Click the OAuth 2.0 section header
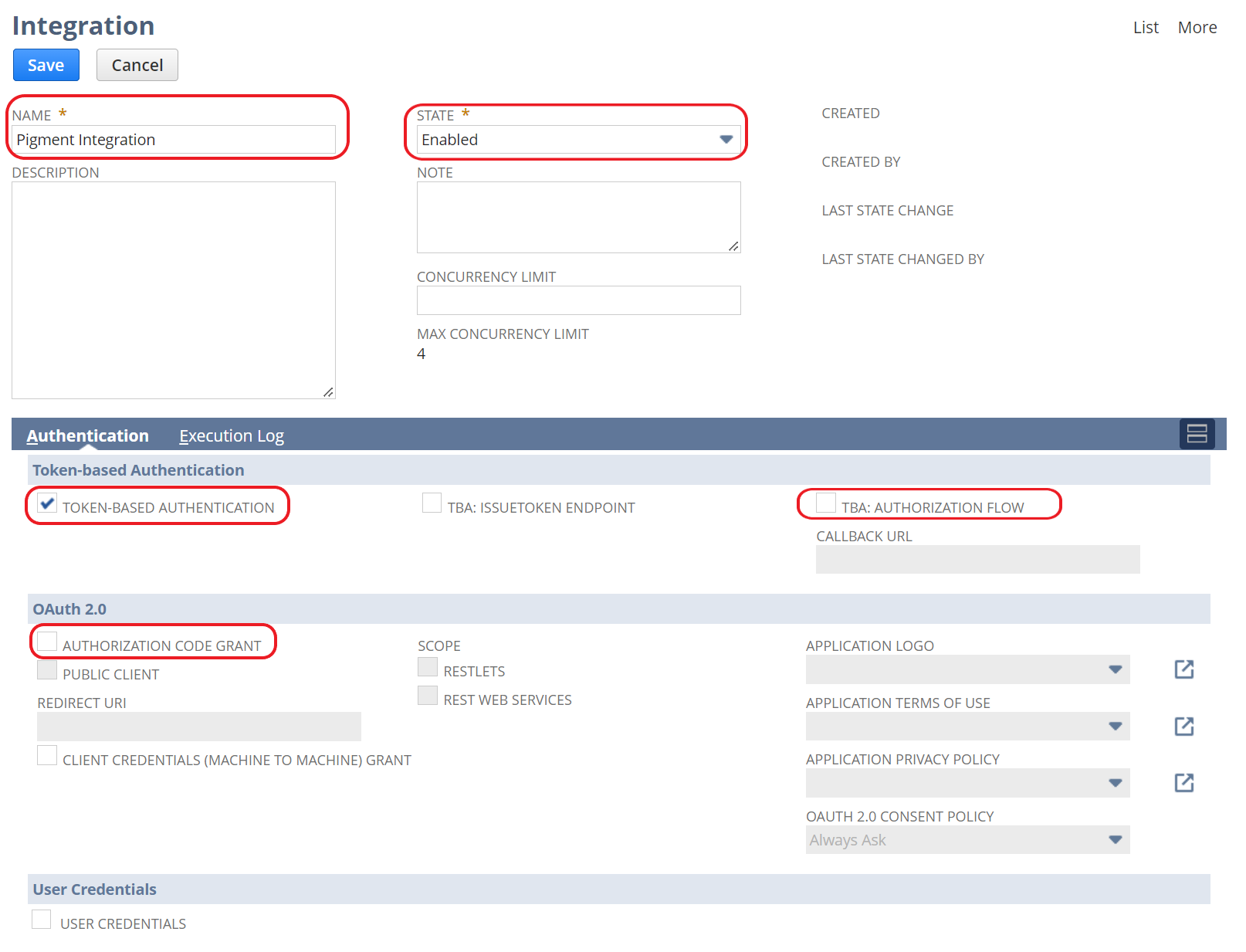The image size is (1246, 952). pos(619,609)
